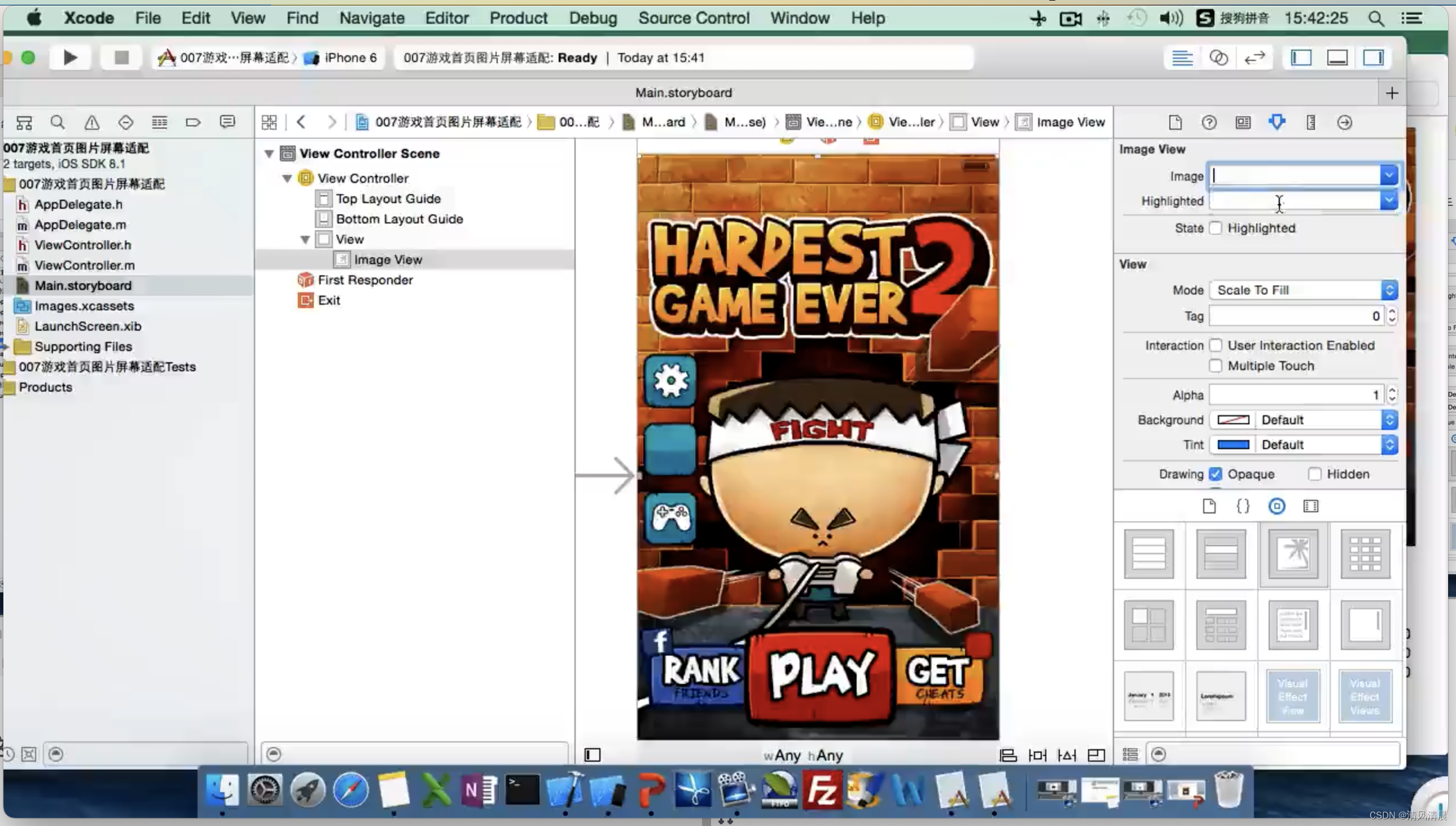Open the Issue navigator
The height and width of the screenshot is (826, 1456).
coord(91,122)
